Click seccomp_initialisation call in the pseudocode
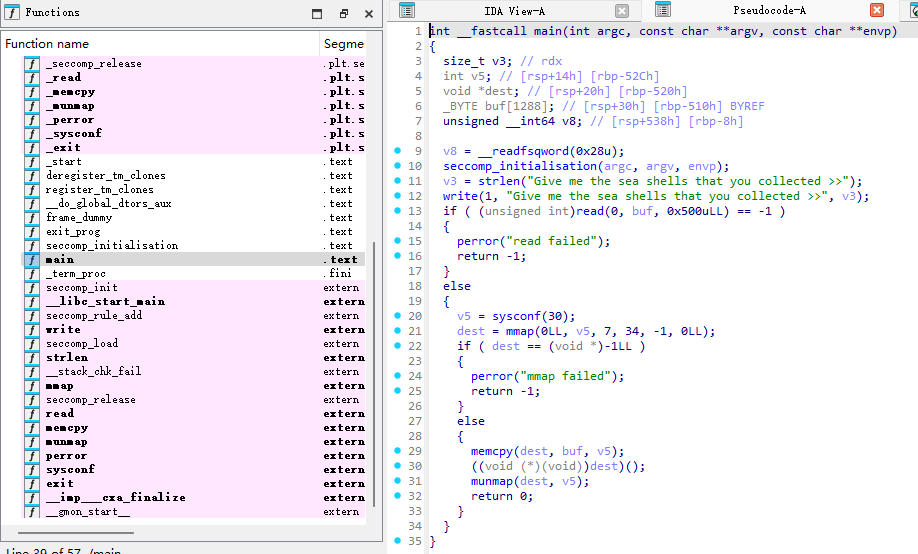The height and width of the screenshot is (554, 918). click(520, 166)
